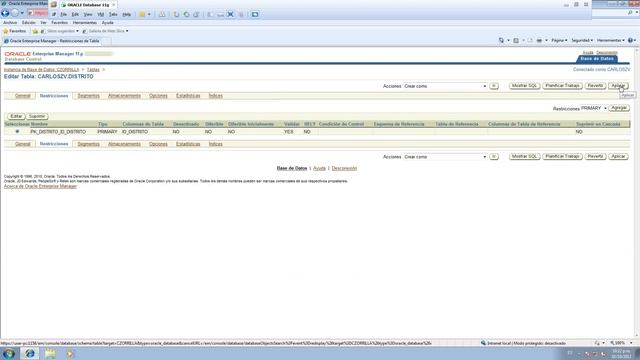Click the VMware home tab icon

[53, 4]
